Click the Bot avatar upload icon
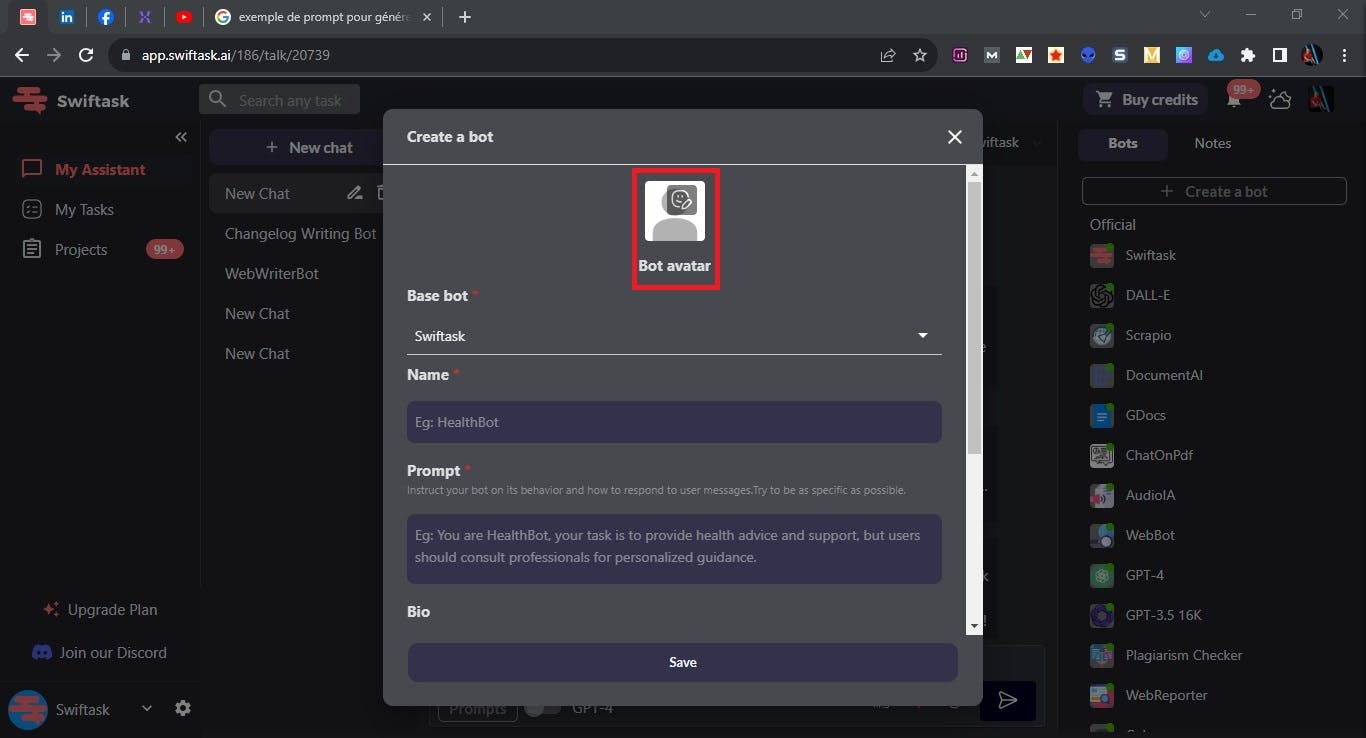Screen dimensions: 1366x738 click(675, 210)
